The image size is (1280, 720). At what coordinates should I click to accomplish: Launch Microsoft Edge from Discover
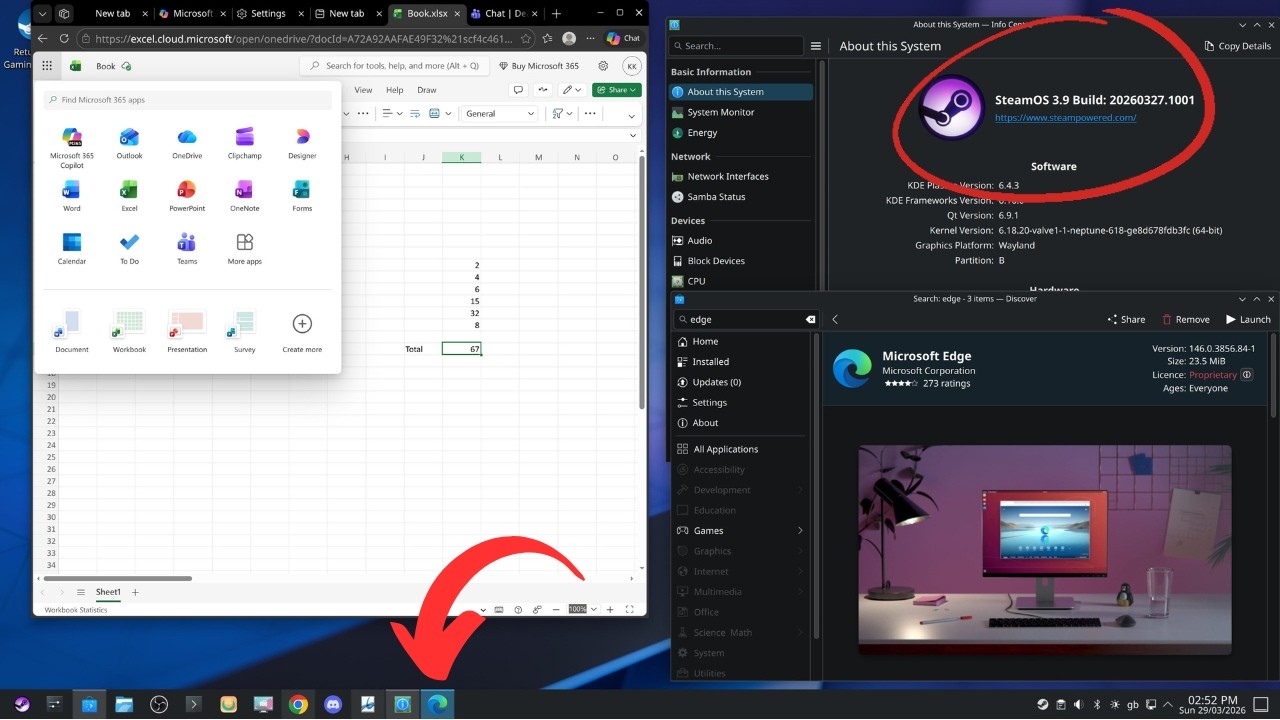[x=1248, y=319]
